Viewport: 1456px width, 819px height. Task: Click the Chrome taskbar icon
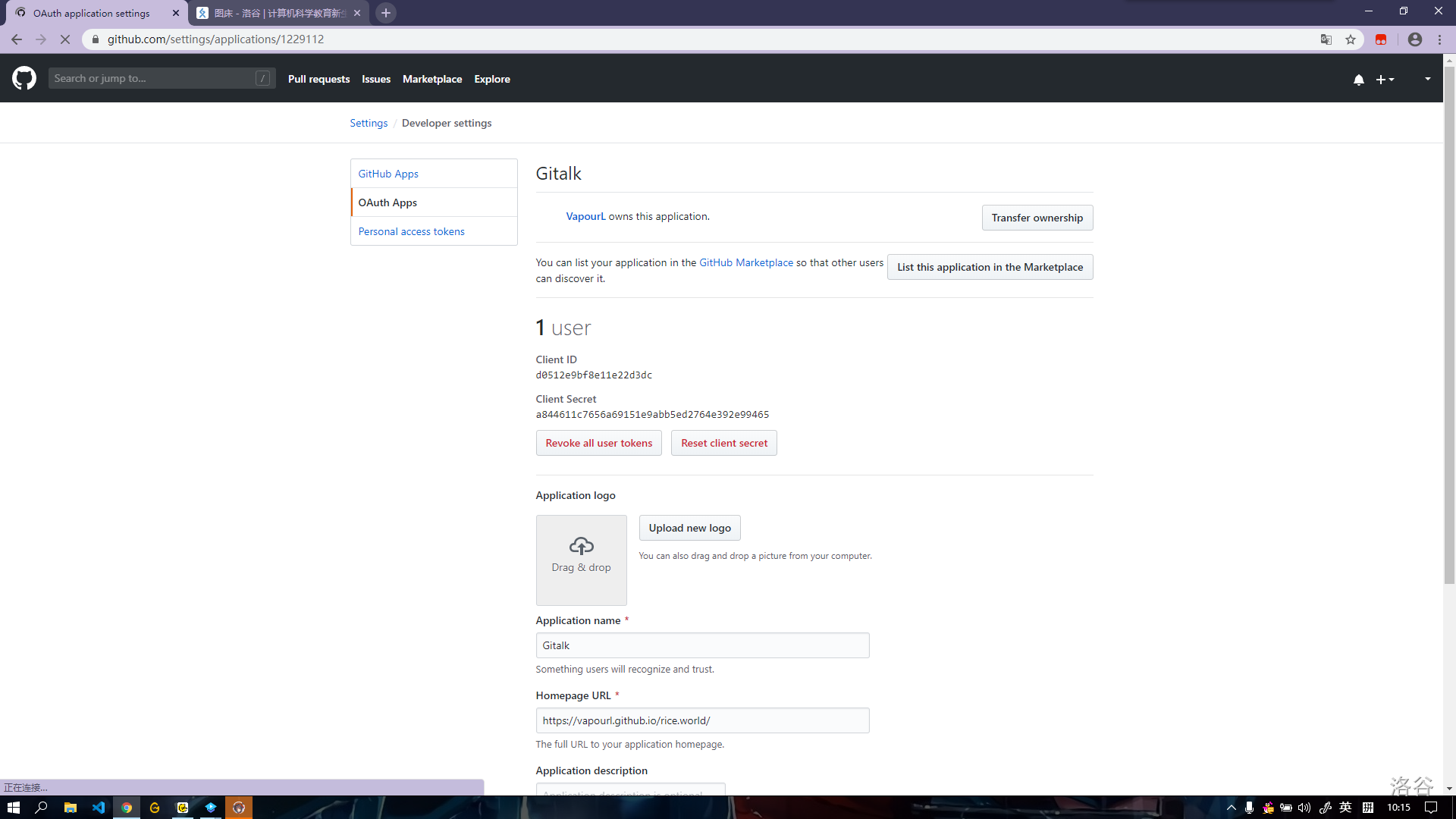127,808
